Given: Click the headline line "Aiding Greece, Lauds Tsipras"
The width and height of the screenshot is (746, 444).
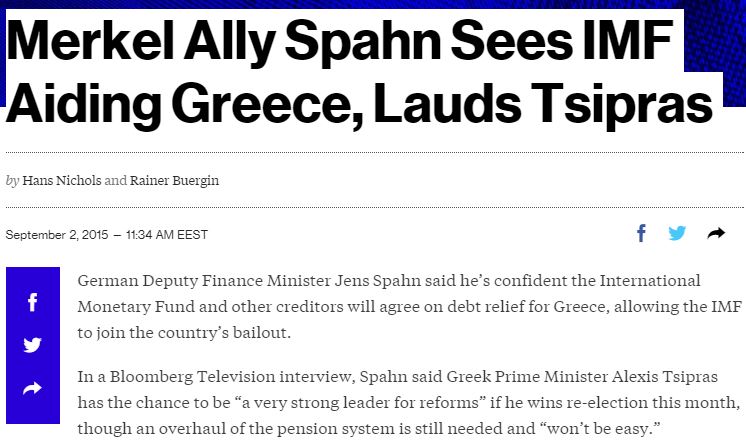Looking at the screenshot, I should (x=360, y=105).
